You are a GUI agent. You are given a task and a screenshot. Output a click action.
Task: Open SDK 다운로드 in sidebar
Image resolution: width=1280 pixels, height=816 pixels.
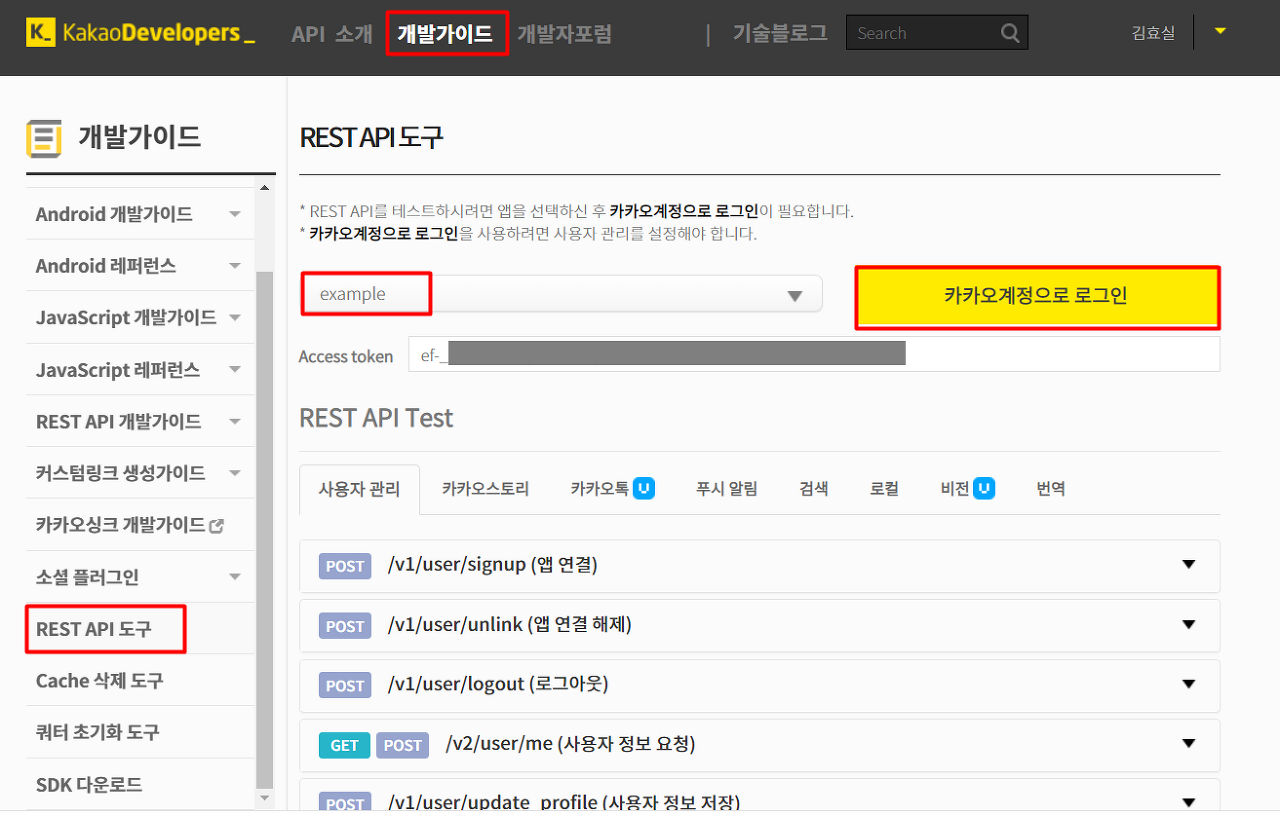pos(89,785)
